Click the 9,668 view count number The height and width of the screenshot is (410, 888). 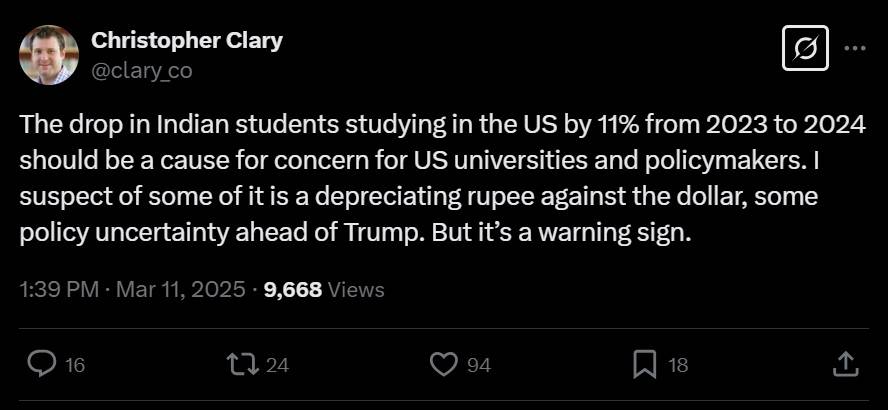coord(292,290)
